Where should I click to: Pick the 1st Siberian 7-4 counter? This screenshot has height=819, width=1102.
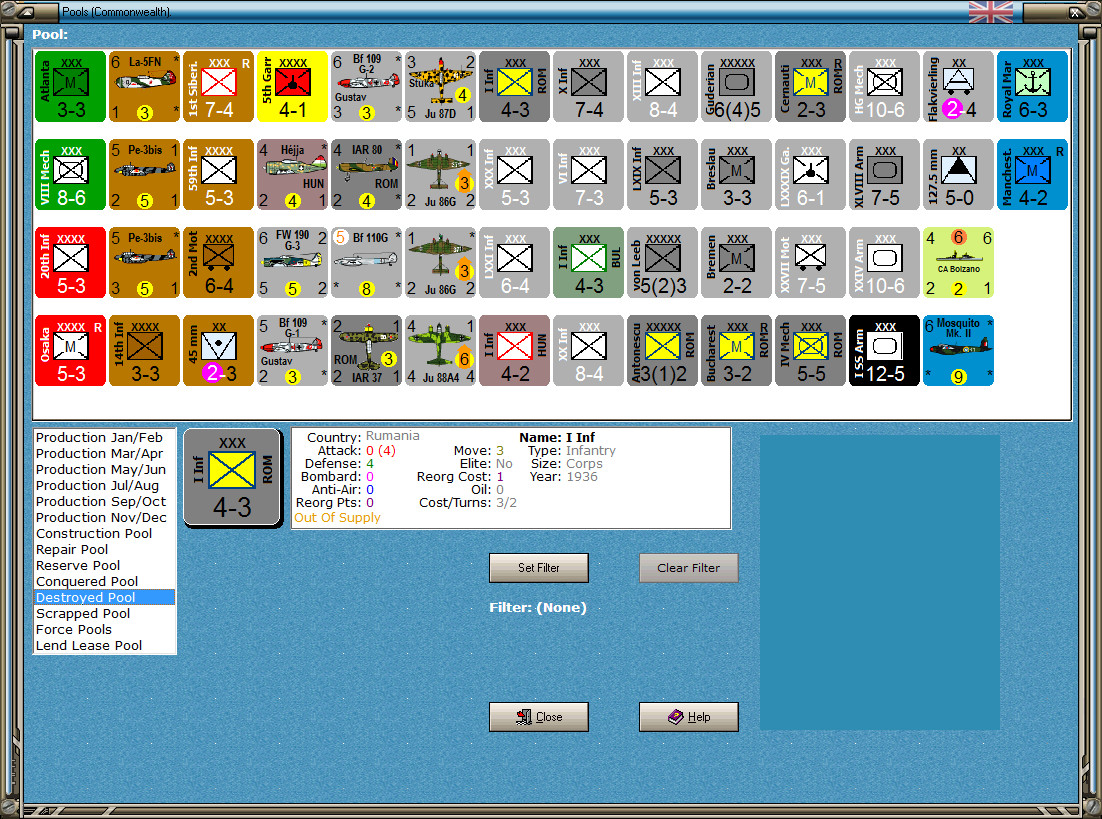pos(218,86)
